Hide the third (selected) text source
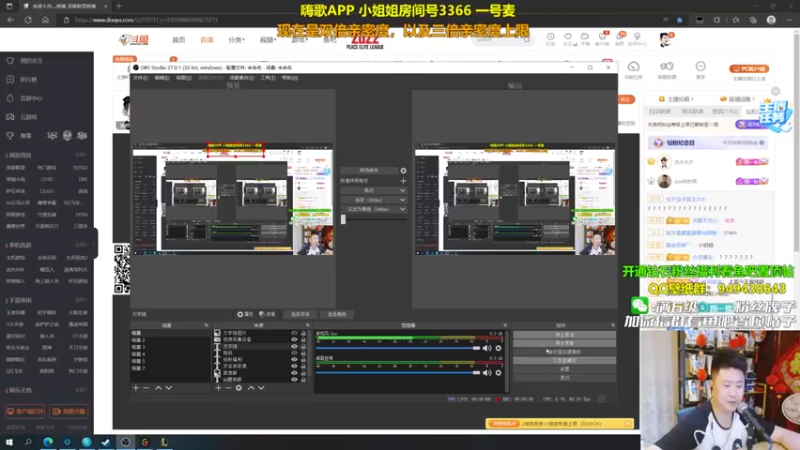 (x=294, y=346)
